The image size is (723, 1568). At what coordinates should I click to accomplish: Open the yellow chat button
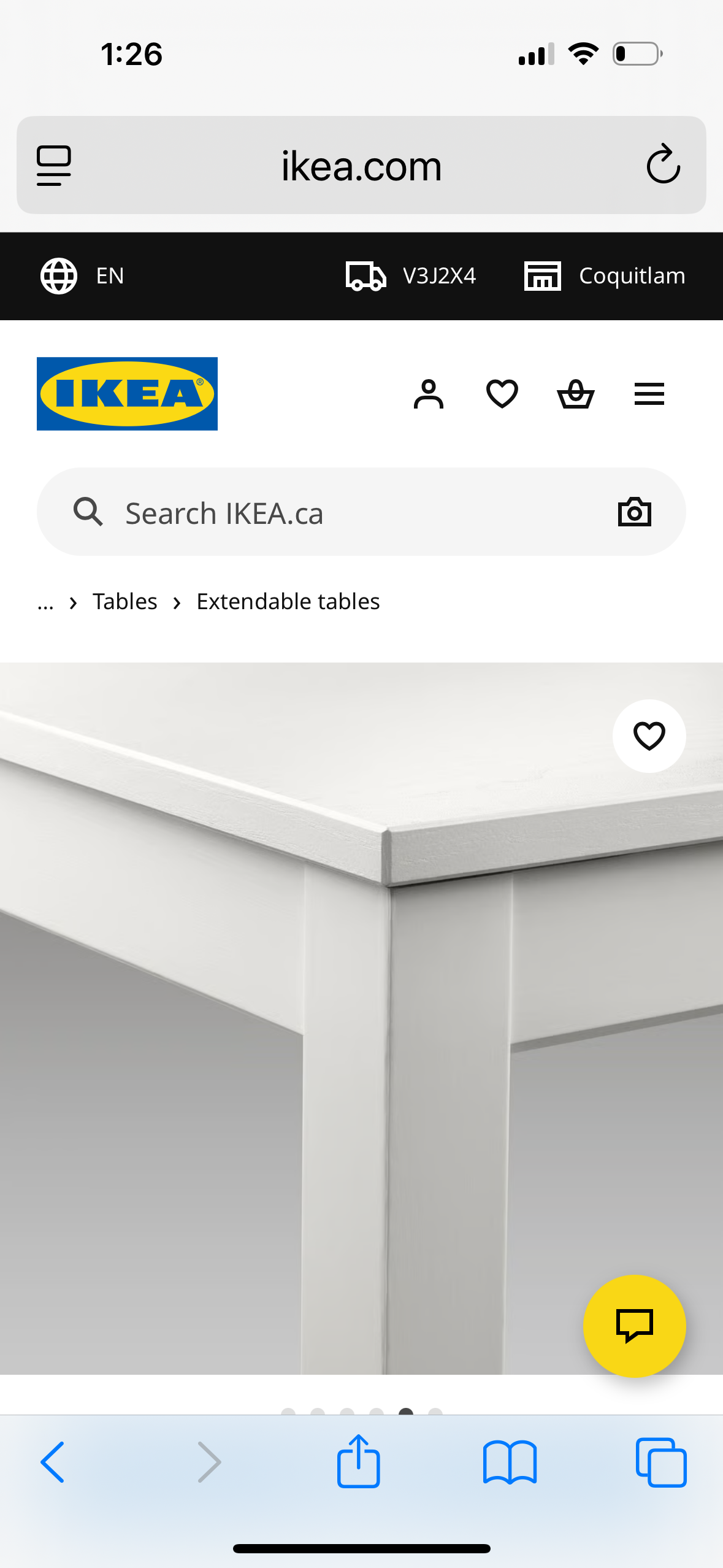point(634,1326)
